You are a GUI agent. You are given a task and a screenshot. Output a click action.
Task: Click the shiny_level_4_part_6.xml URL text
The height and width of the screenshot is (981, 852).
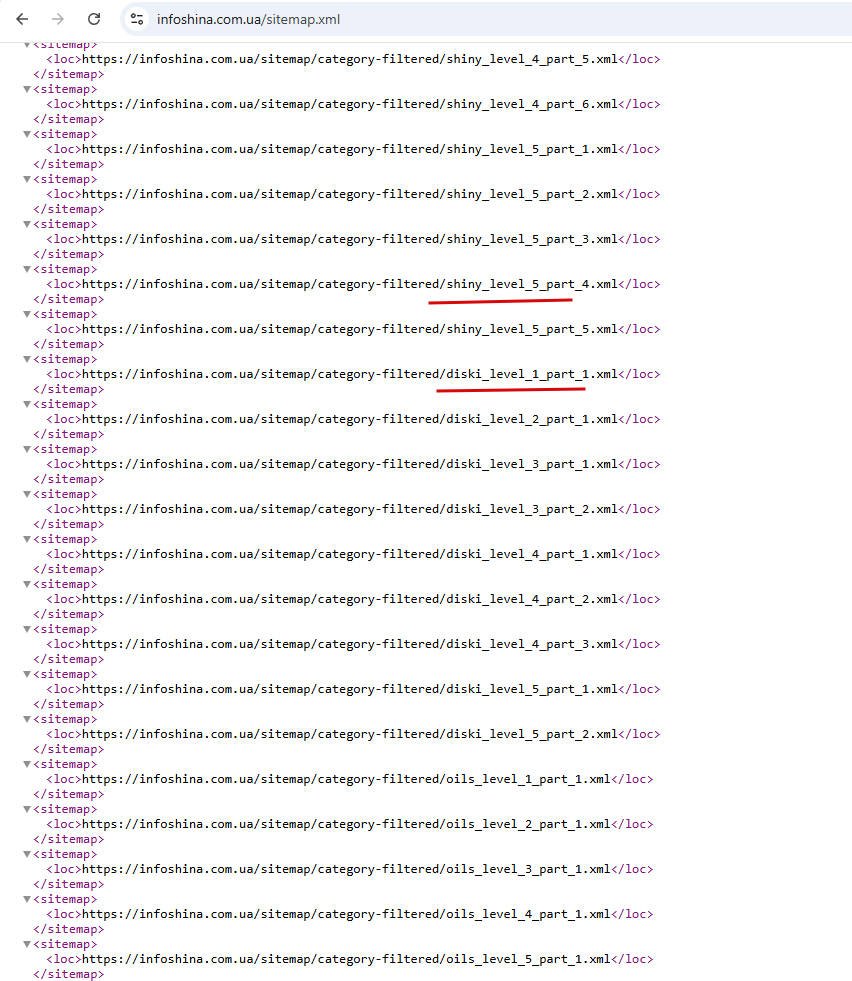pos(350,104)
